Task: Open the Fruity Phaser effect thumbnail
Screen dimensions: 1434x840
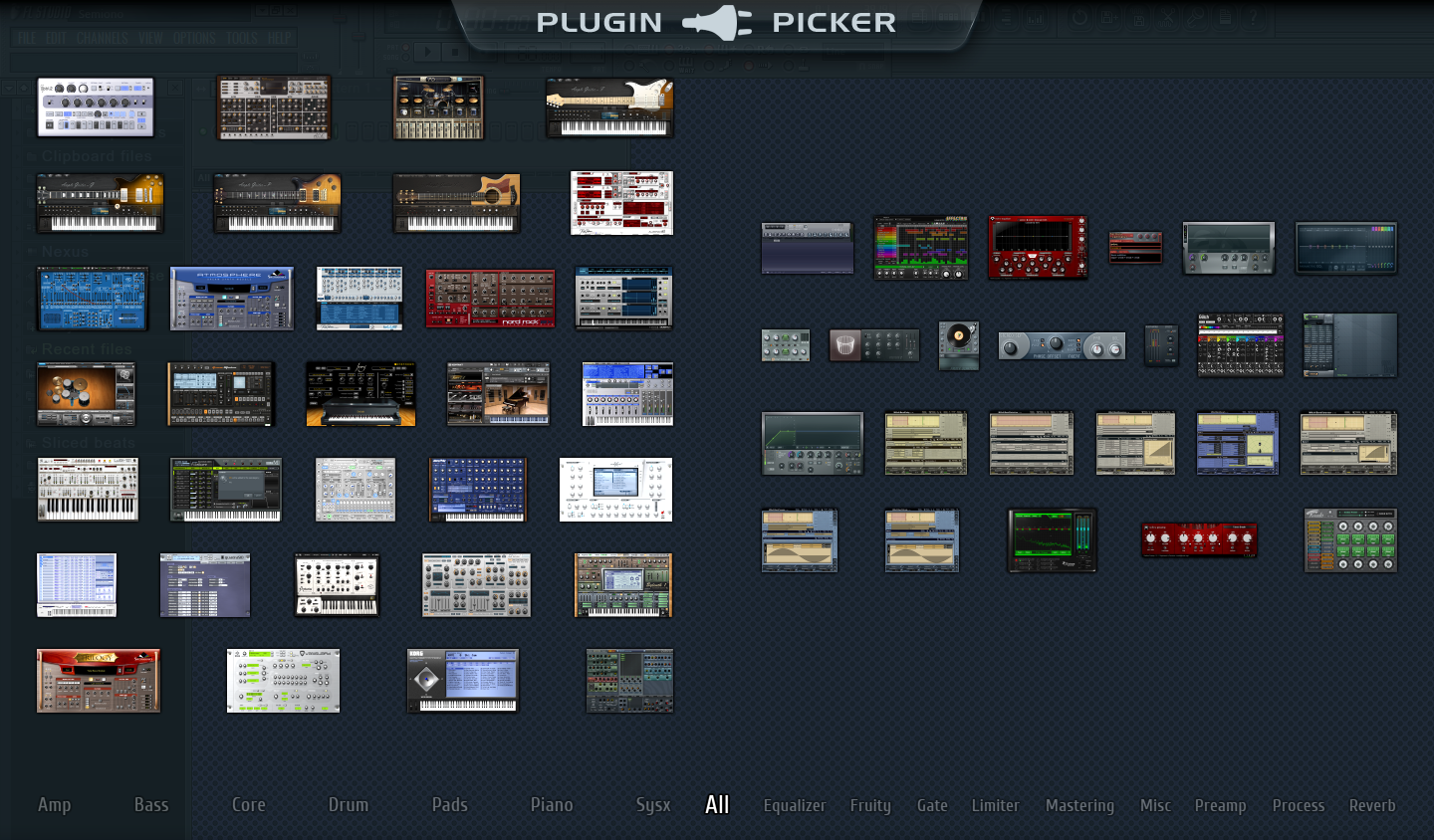Action: (x=1062, y=345)
